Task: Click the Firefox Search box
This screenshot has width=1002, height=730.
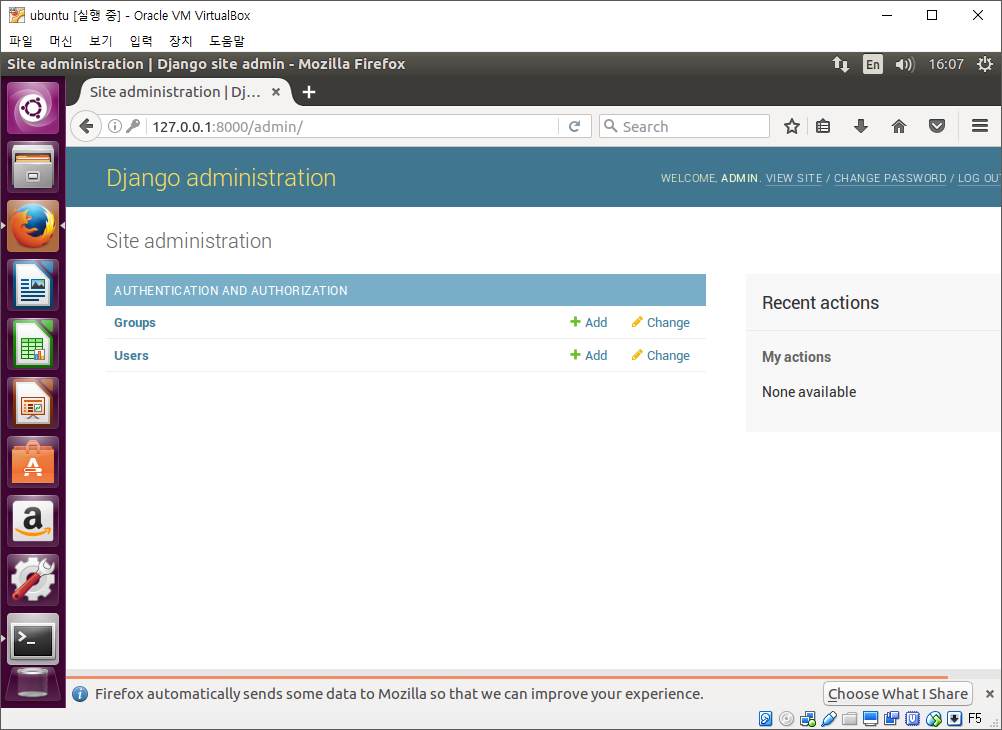Action: pos(684,127)
